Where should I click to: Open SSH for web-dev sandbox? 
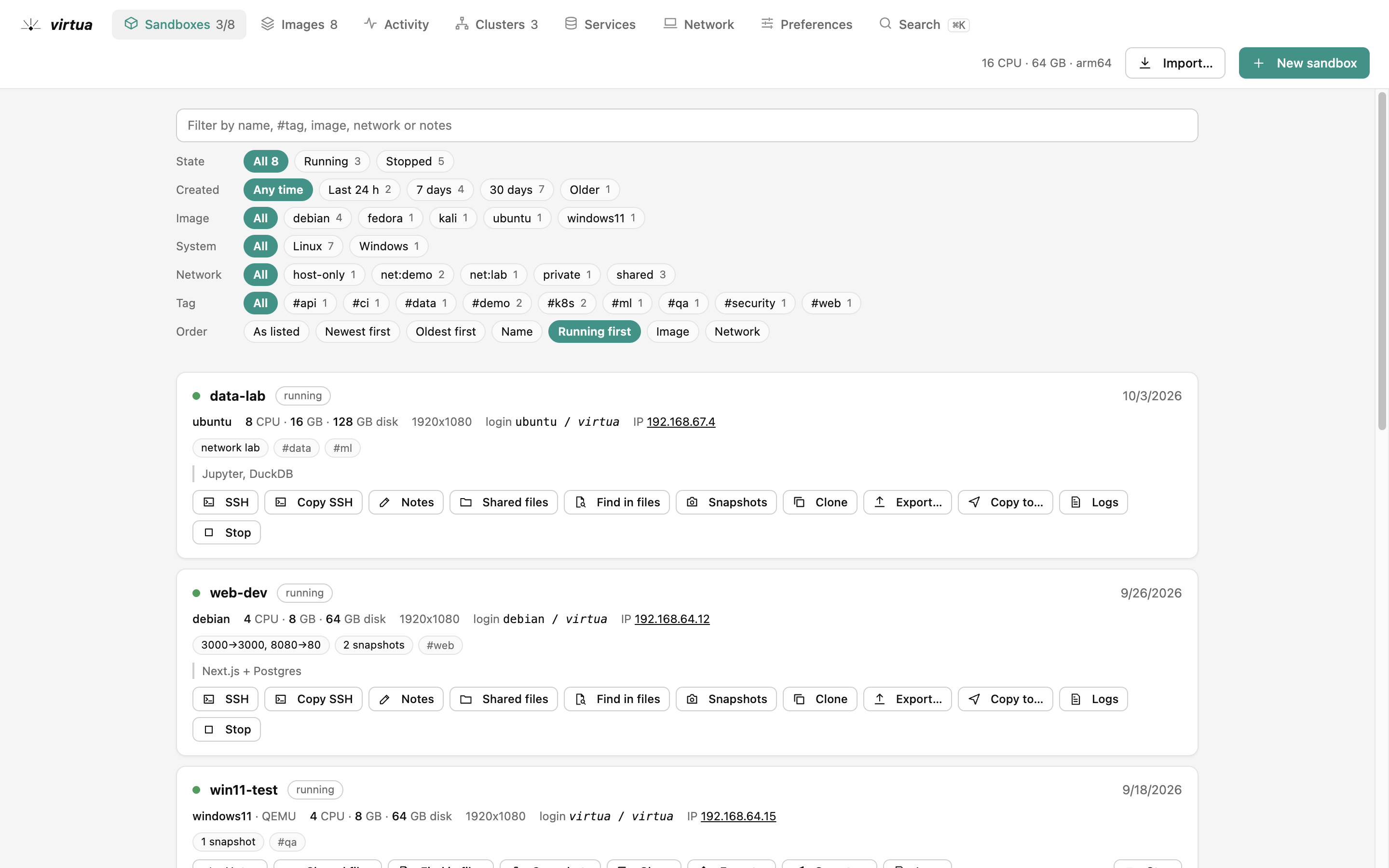click(225, 699)
